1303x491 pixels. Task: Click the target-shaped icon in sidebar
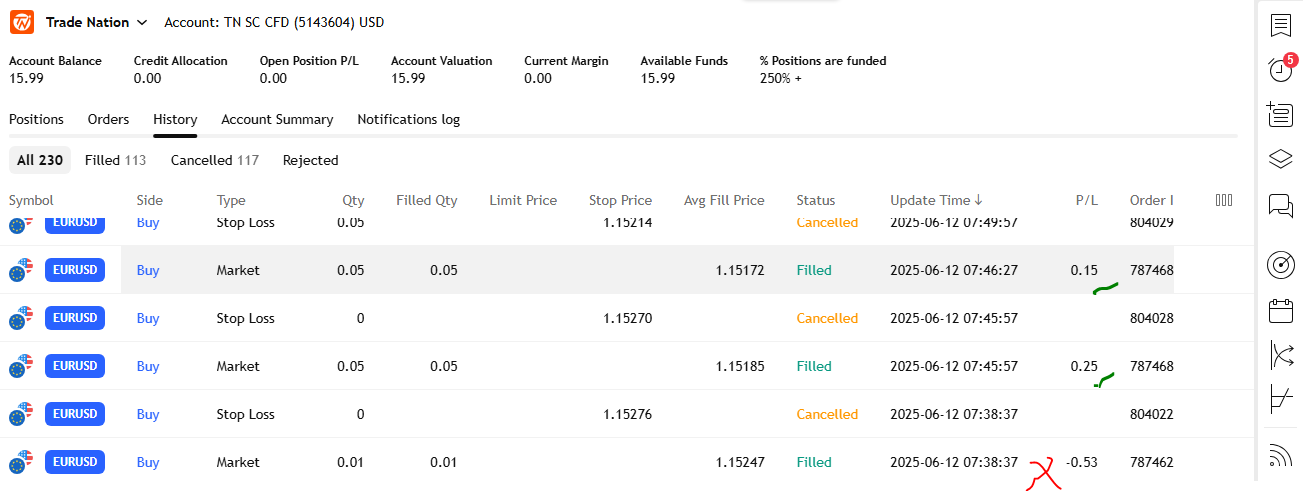point(1280,264)
